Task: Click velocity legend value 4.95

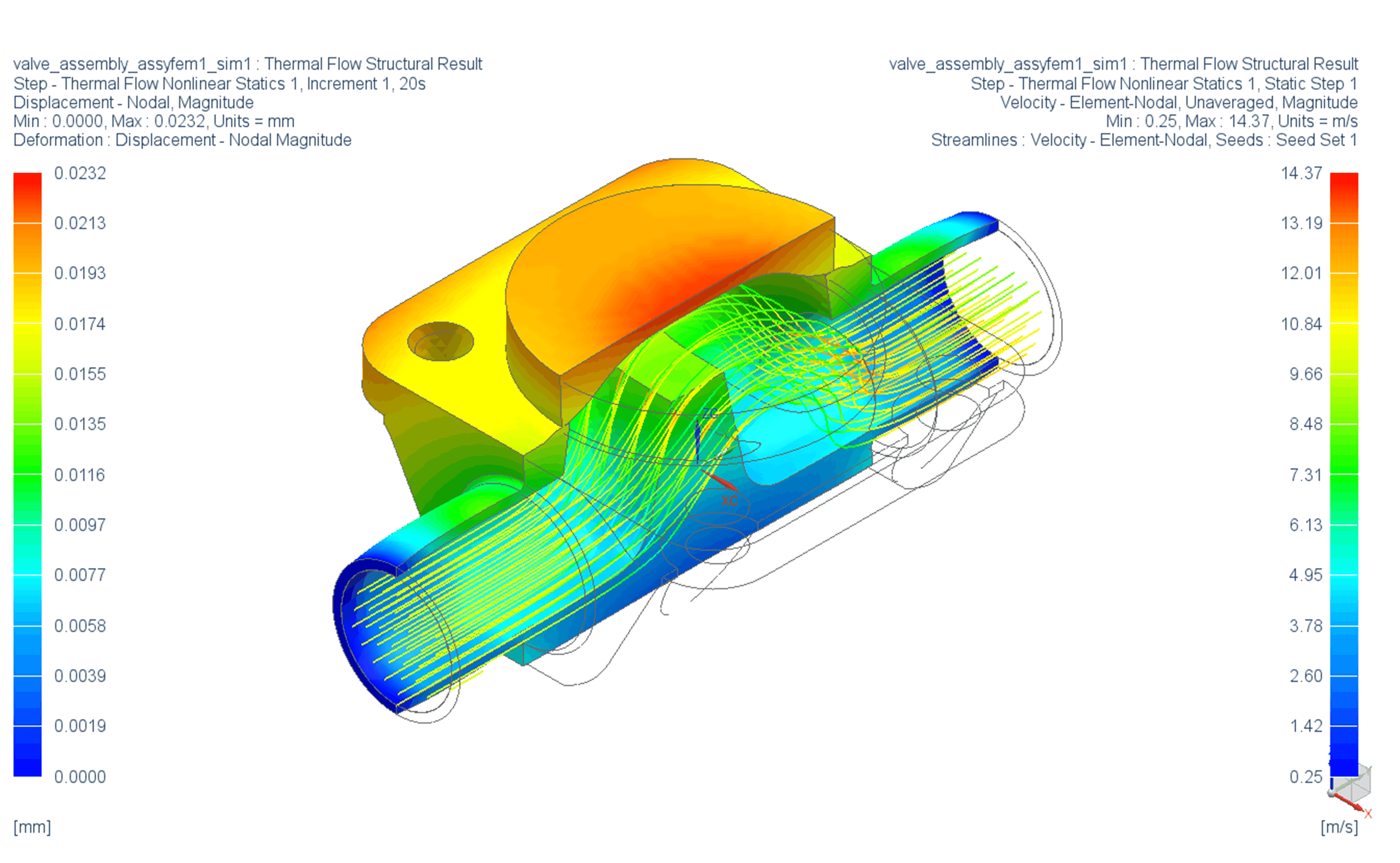Action: point(1306,575)
